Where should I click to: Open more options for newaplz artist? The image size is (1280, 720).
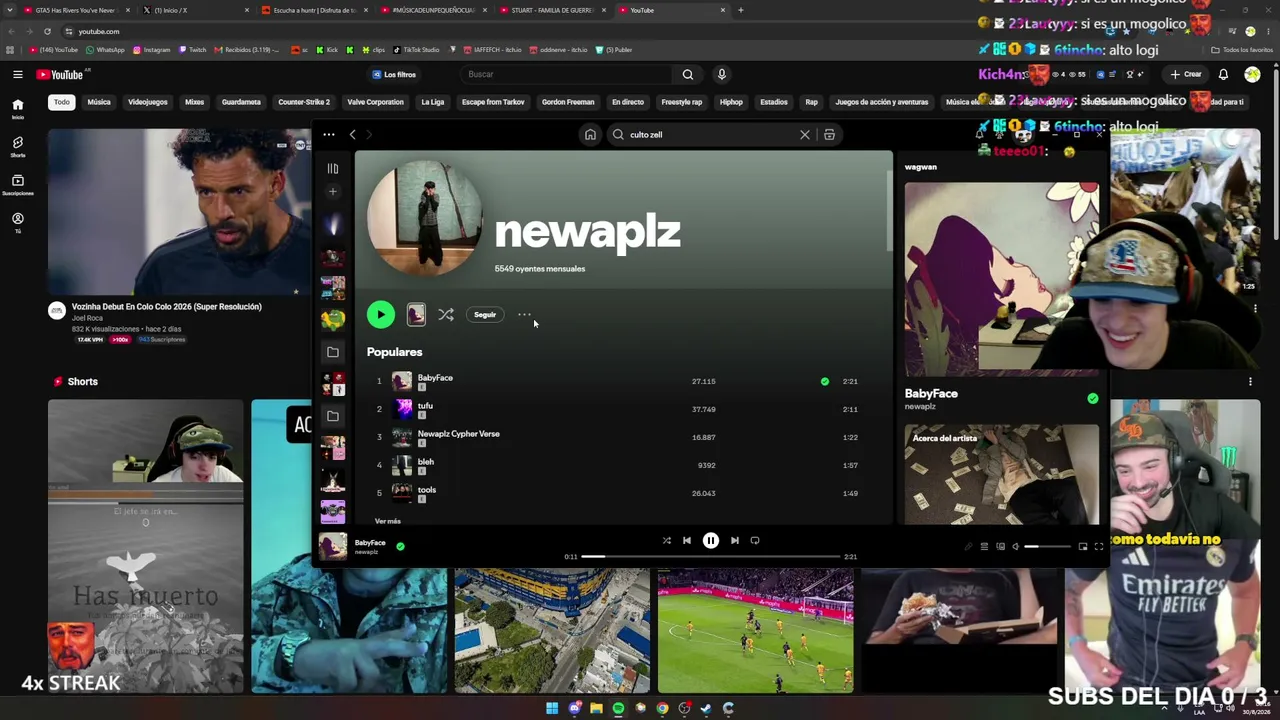524,315
